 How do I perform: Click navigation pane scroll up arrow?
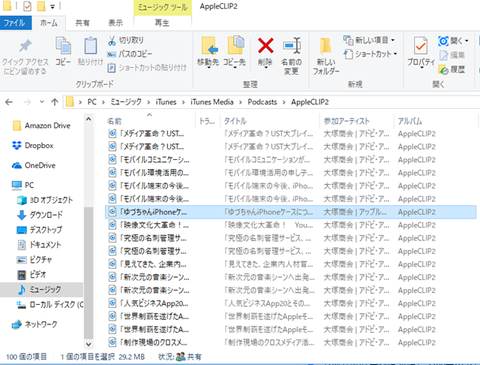(88, 119)
